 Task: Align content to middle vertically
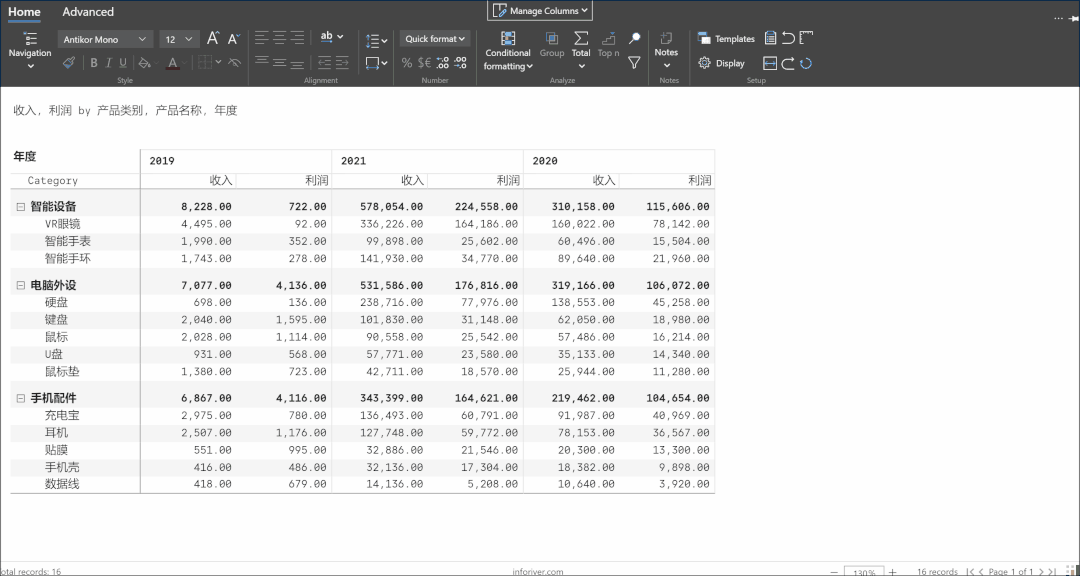279,62
